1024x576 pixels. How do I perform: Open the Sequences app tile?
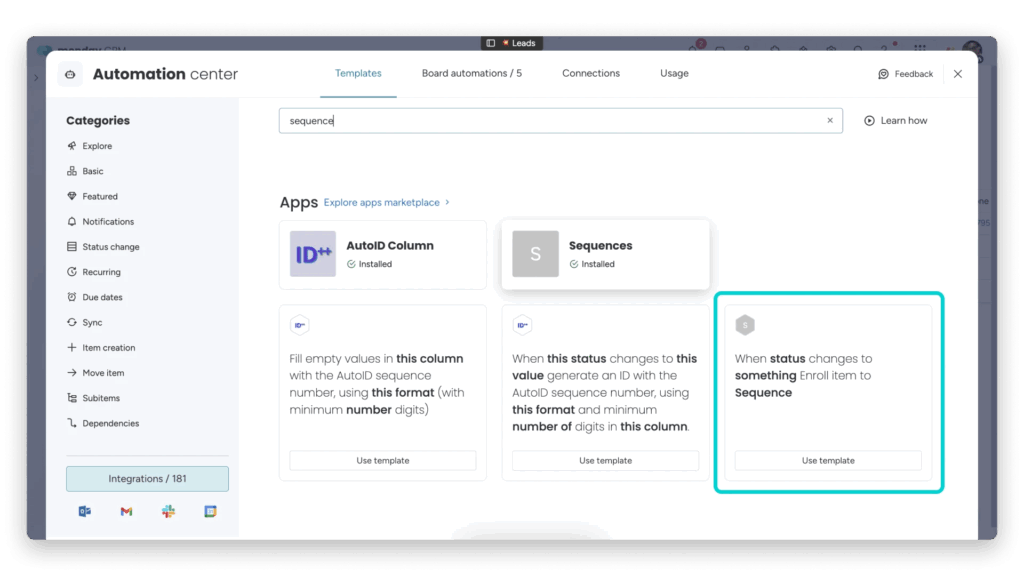[x=605, y=254]
